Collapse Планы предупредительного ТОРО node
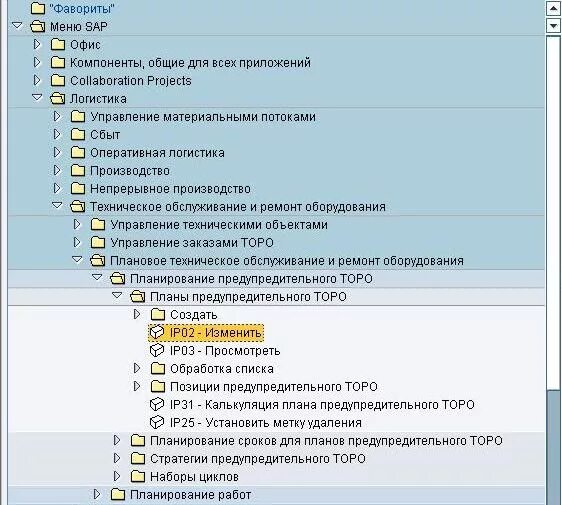Viewport: 562px width, 505px height. (x=118, y=295)
